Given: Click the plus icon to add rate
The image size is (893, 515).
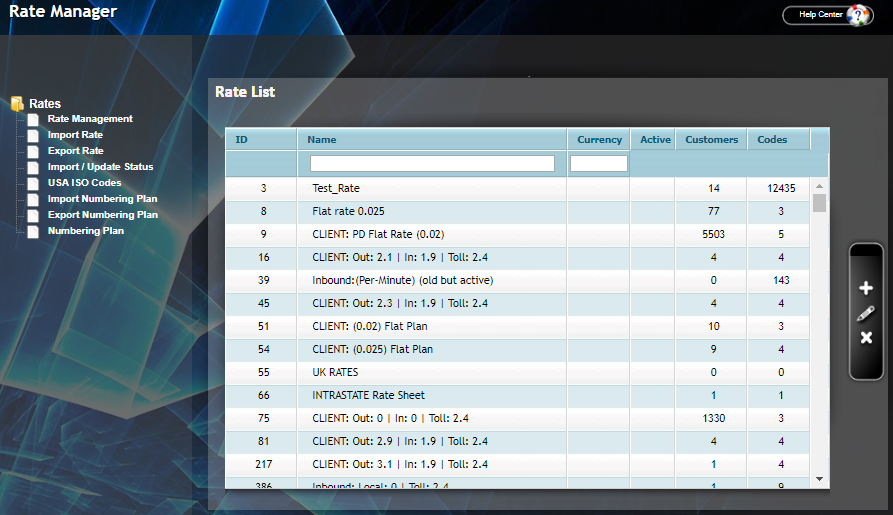Looking at the screenshot, I should [x=866, y=289].
